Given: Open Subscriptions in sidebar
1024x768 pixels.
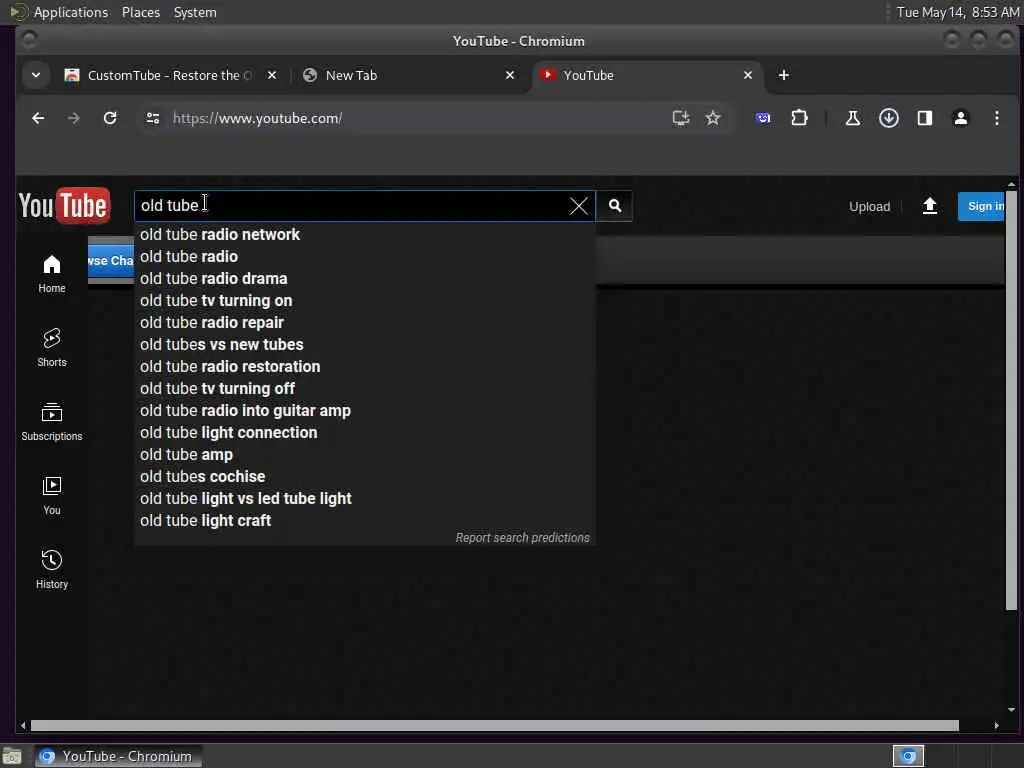Looking at the screenshot, I should click(52, 422).
